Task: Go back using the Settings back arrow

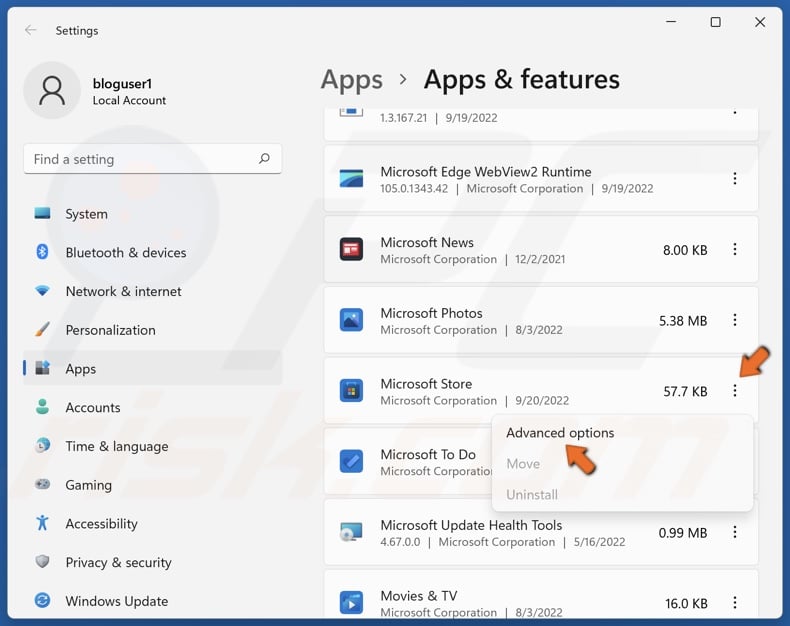Action: click(31, 30)
